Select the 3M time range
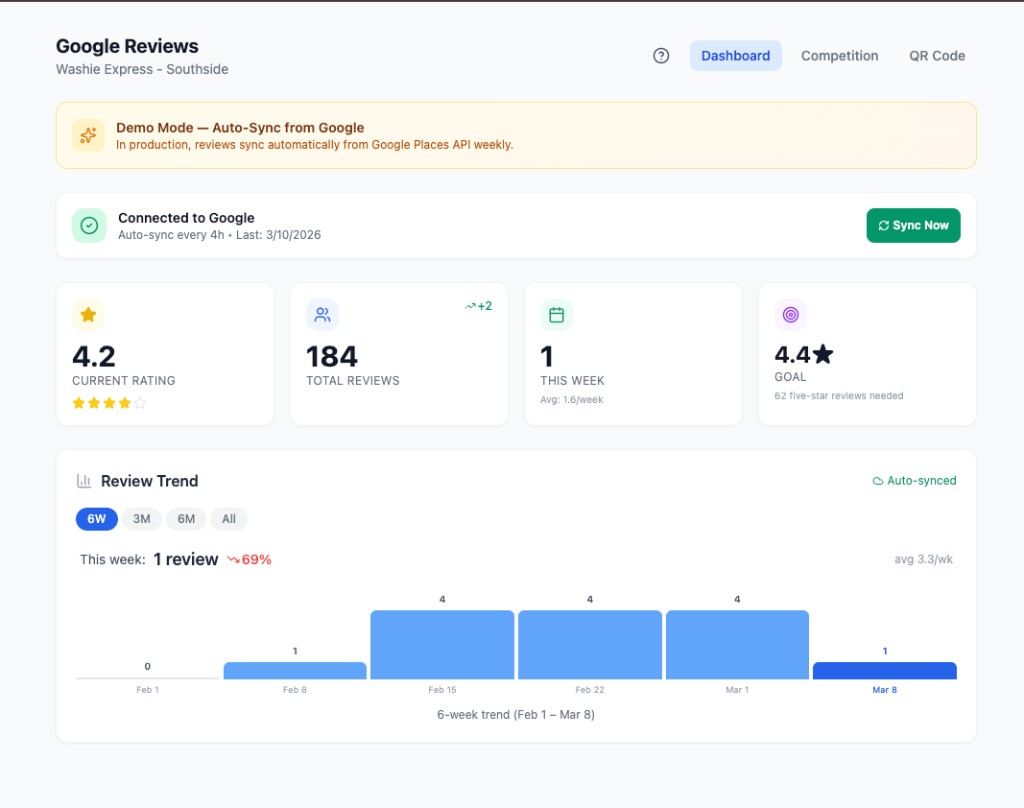This screenshot has height=808, width=1024. [142, 519]
